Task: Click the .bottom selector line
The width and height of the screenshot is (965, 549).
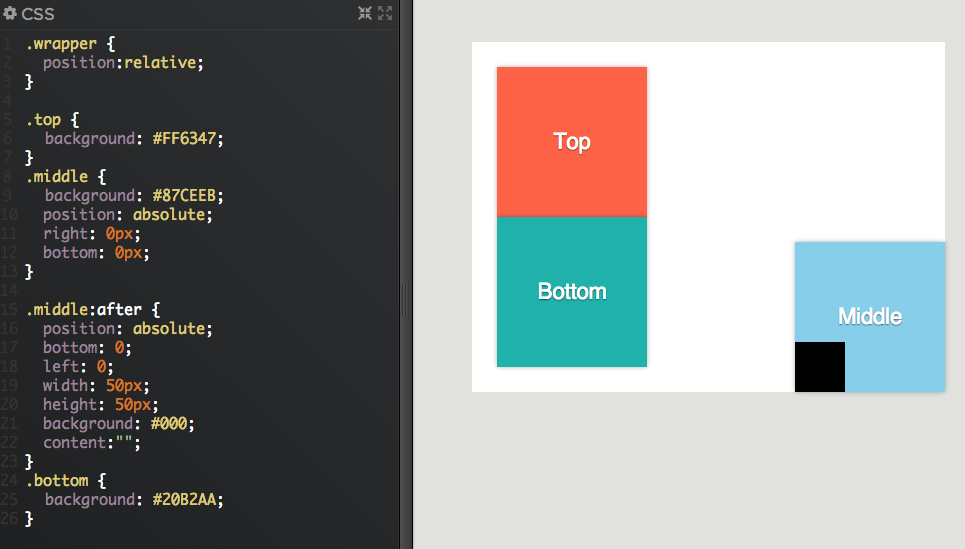Action: pyautogui.click(x=66, y=480)
